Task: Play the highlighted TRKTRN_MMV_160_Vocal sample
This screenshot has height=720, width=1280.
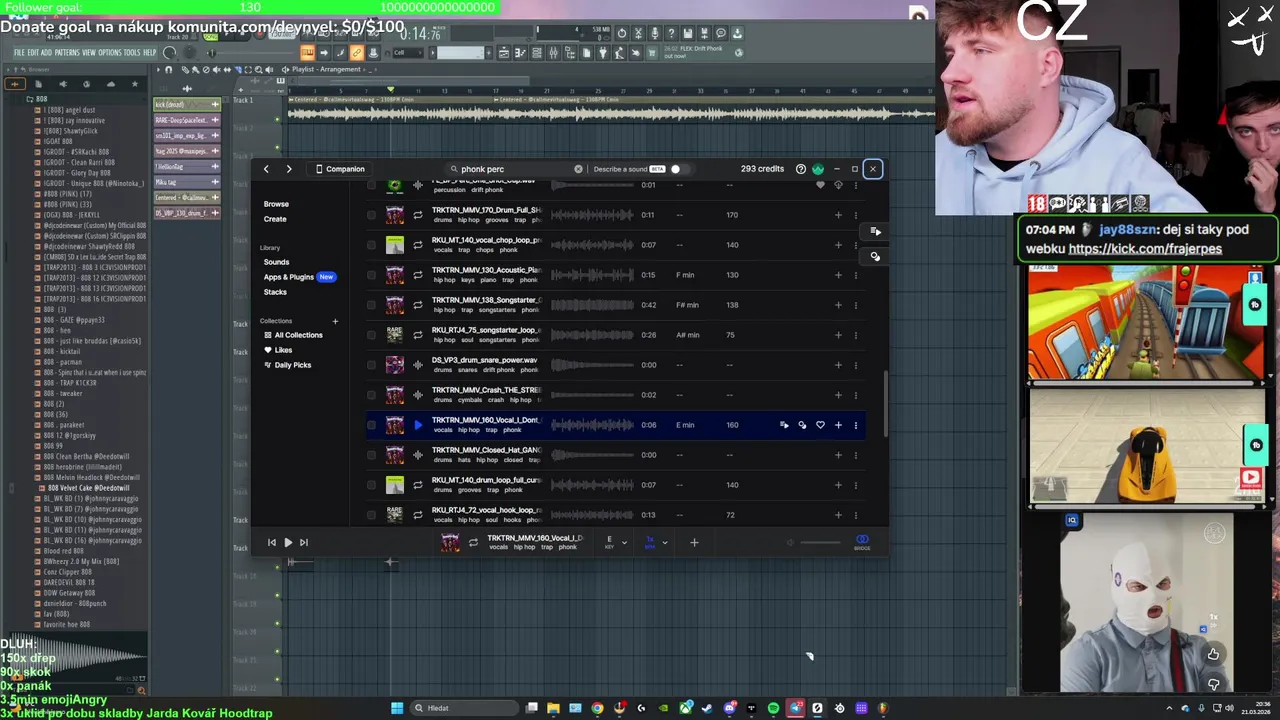Action: pos(418,425)
